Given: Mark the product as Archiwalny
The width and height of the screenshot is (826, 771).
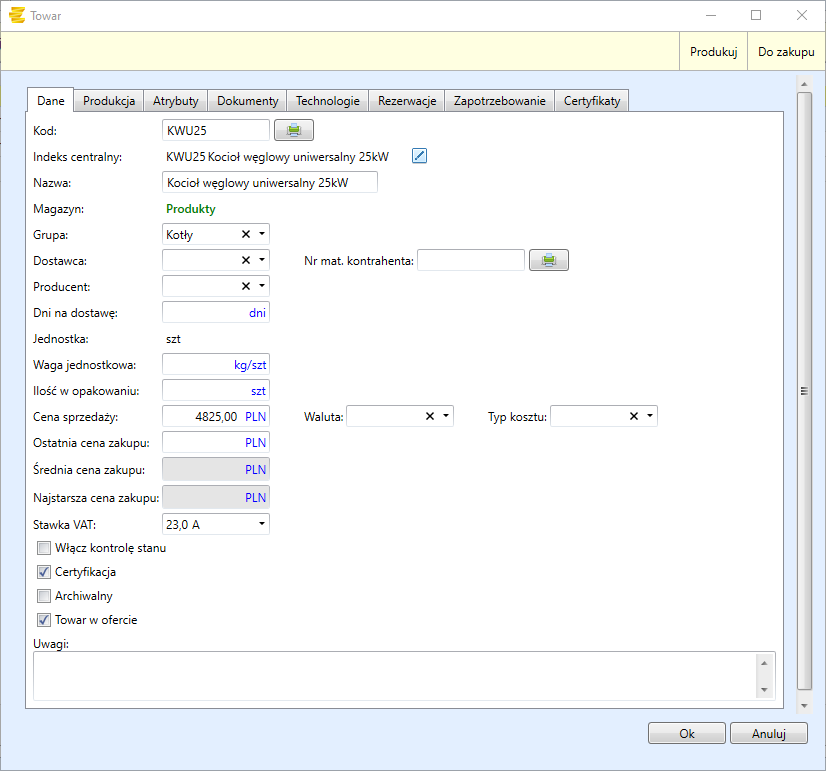Looking at the screenshot, I should click(44, 596).
